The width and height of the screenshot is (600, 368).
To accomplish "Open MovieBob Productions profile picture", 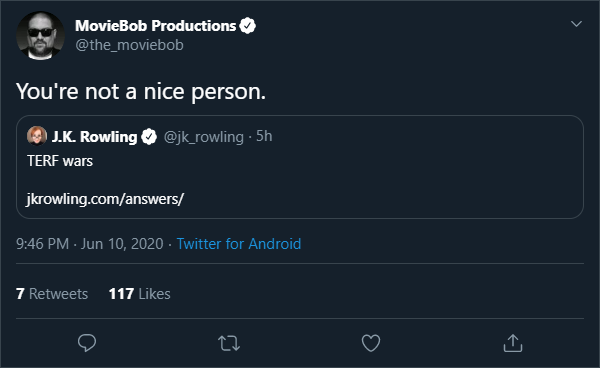I will tap(41, 35).
